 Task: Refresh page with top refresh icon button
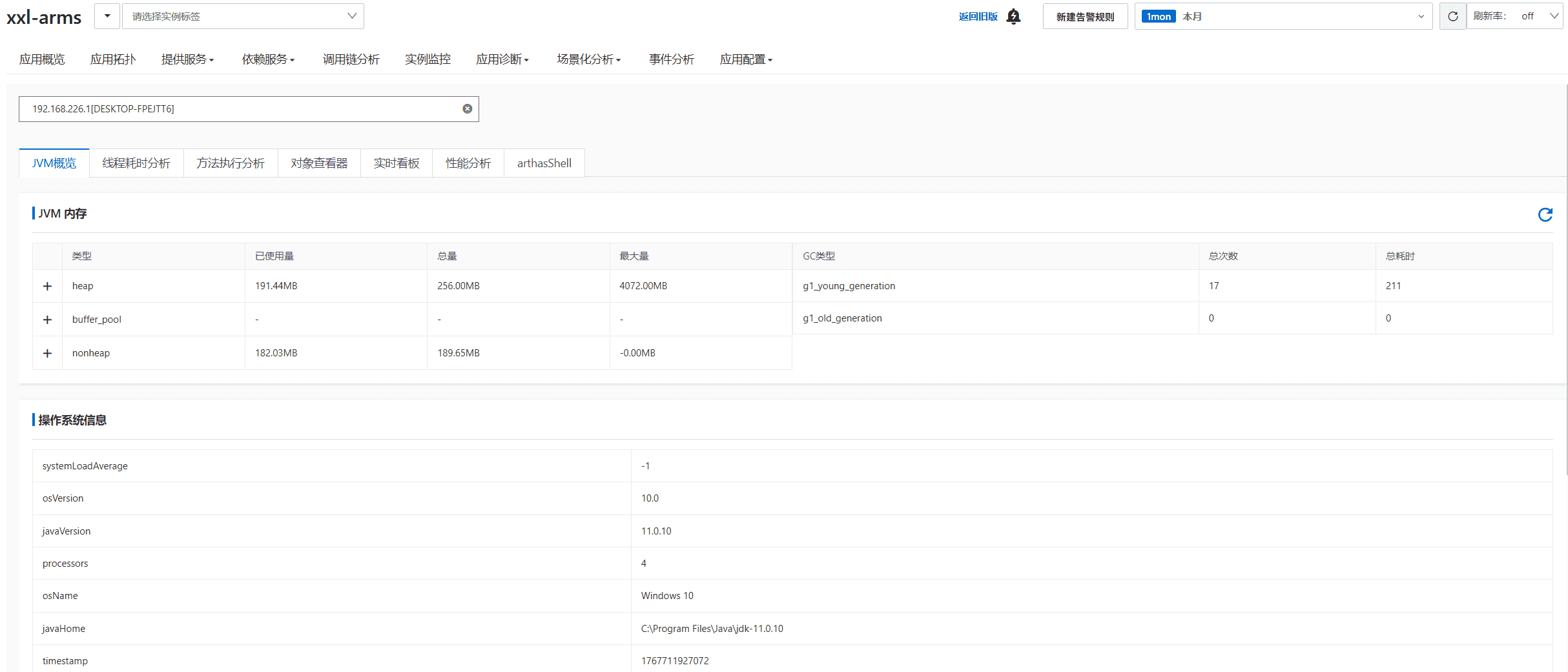coord(1452,16)
